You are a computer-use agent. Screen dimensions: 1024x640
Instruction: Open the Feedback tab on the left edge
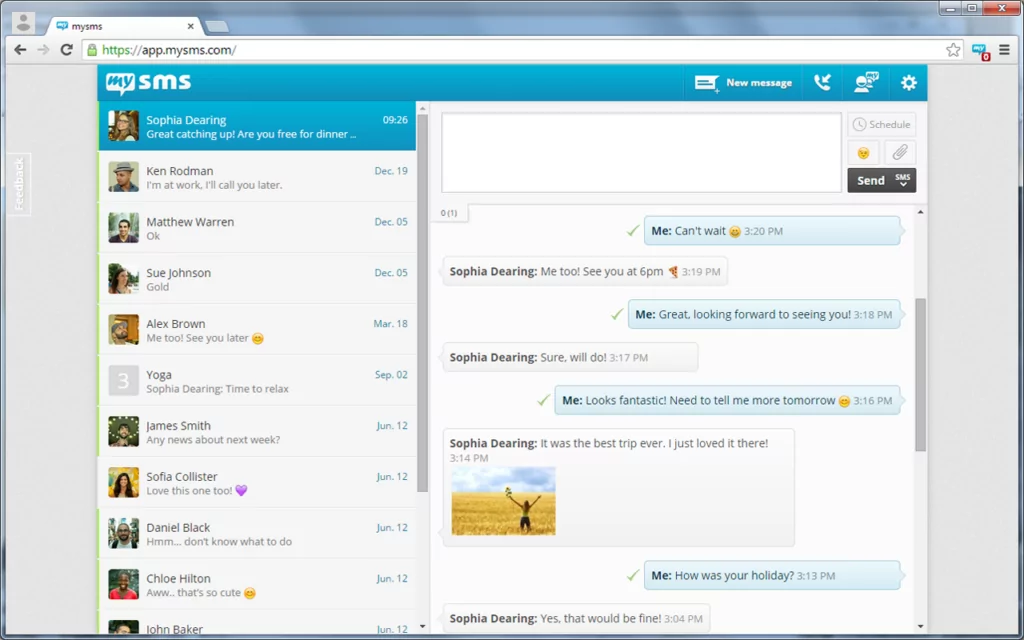point(18,183)
